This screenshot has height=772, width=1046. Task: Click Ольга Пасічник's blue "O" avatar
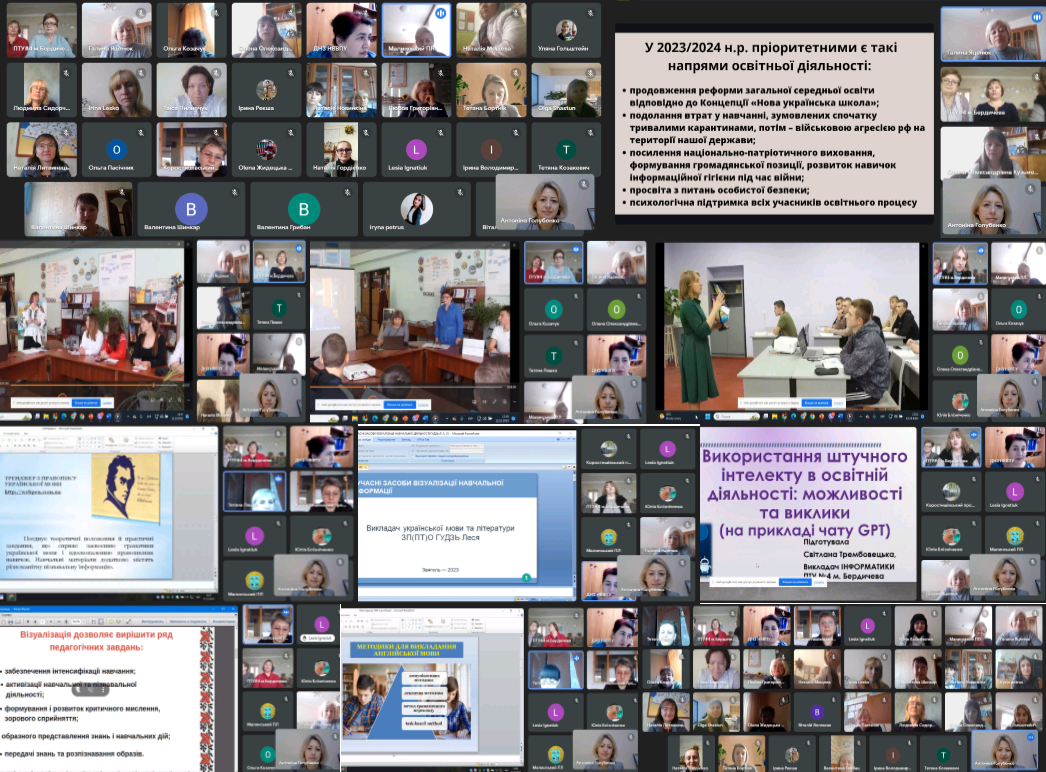[x=117, y=150]
